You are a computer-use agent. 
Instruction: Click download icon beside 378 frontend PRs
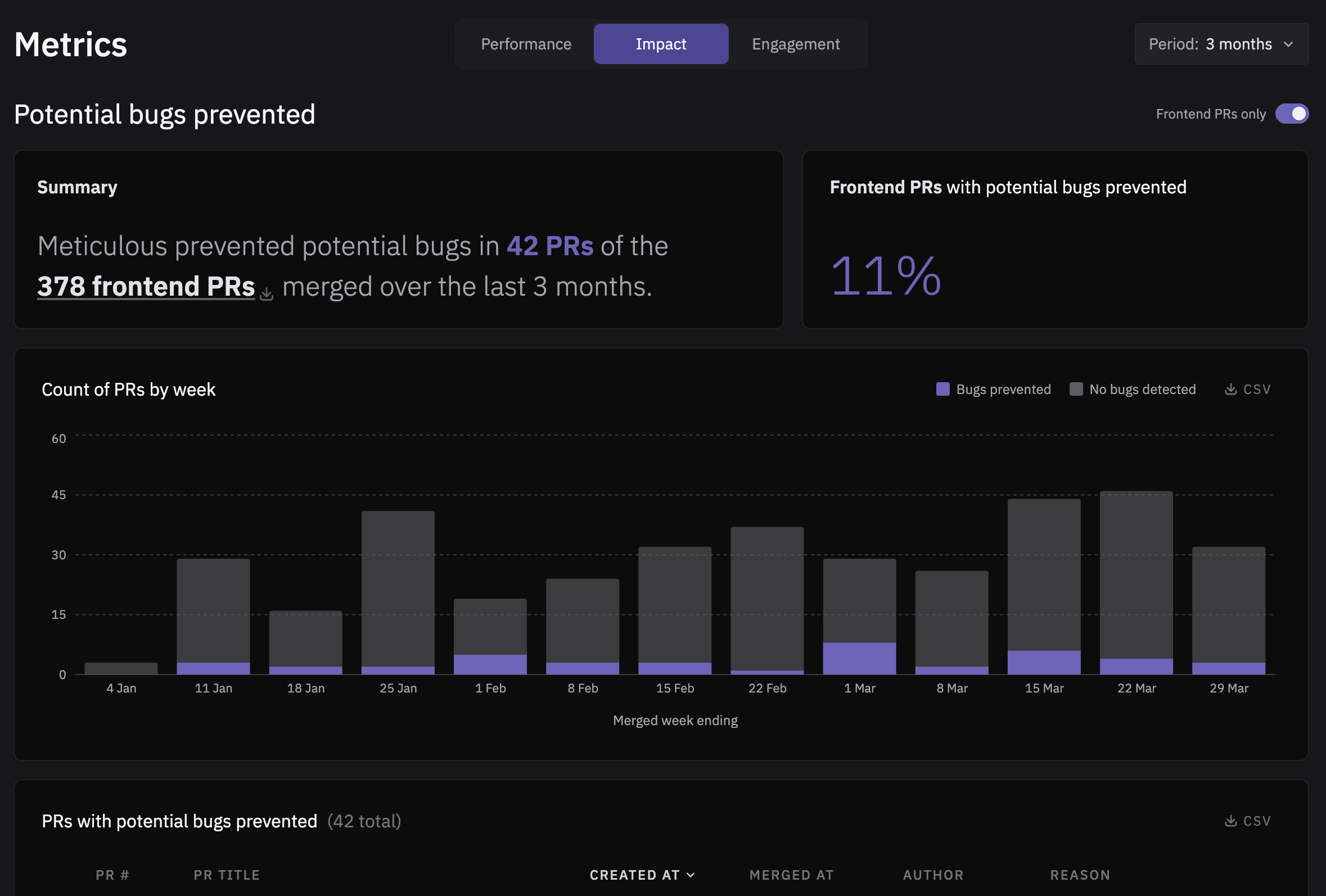pos(267,294)
